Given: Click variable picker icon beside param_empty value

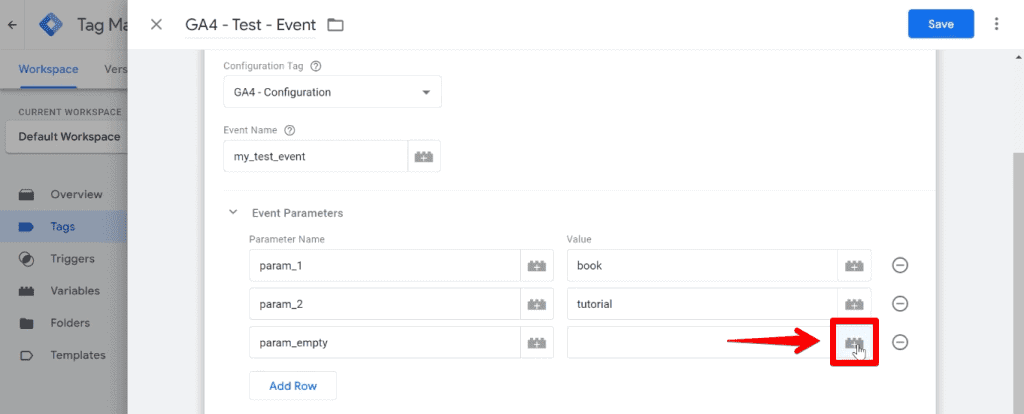Looking at the screenshot, I should click(x=854, y=342).
